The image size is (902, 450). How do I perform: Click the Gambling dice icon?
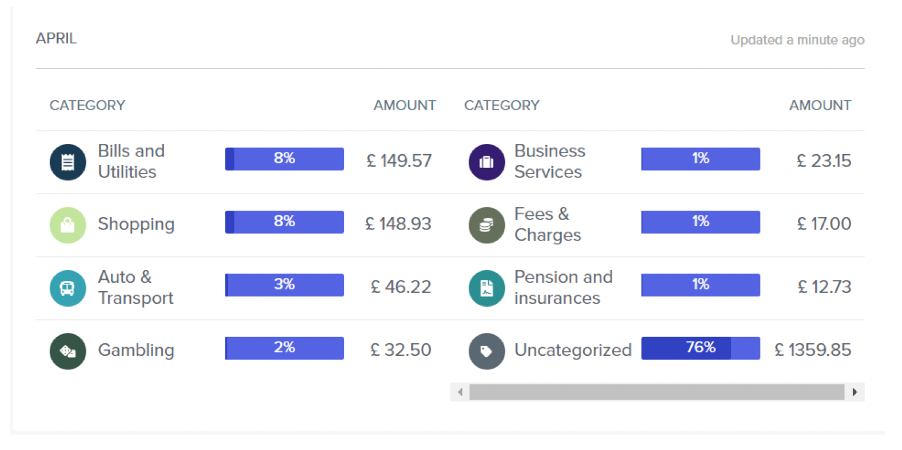[68, 350]
